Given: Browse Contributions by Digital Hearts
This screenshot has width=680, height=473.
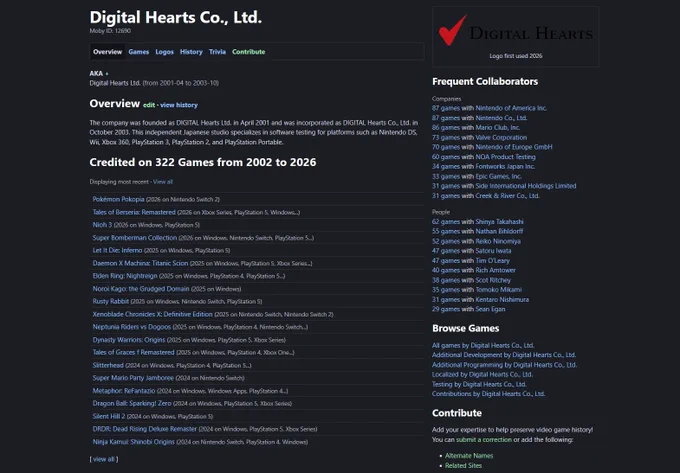Looking at the screenshot, I should pyautogui.click(x=488, y=394).
